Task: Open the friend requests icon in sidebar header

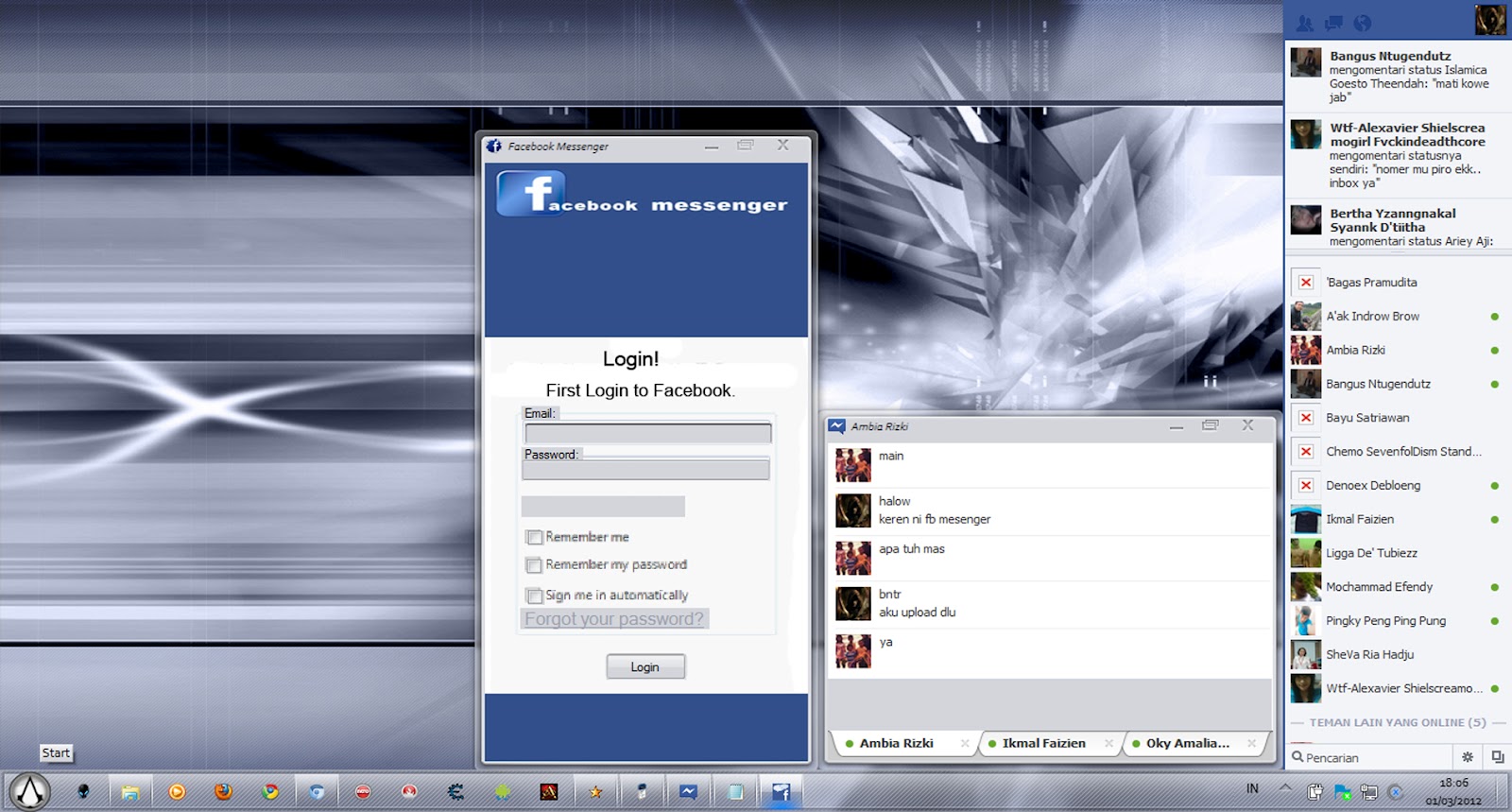Action: [x=1305, y=24]
